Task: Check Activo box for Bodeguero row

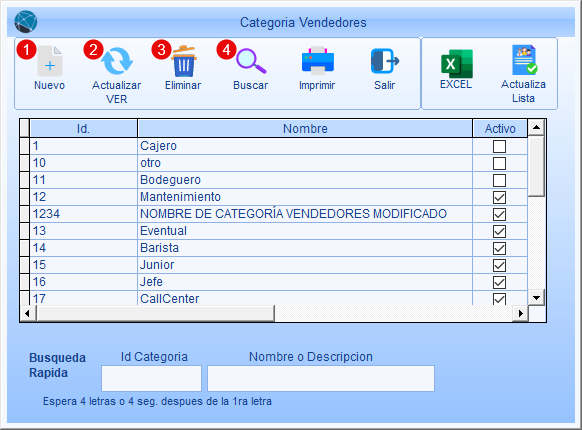Action: [x=499, y=180]
